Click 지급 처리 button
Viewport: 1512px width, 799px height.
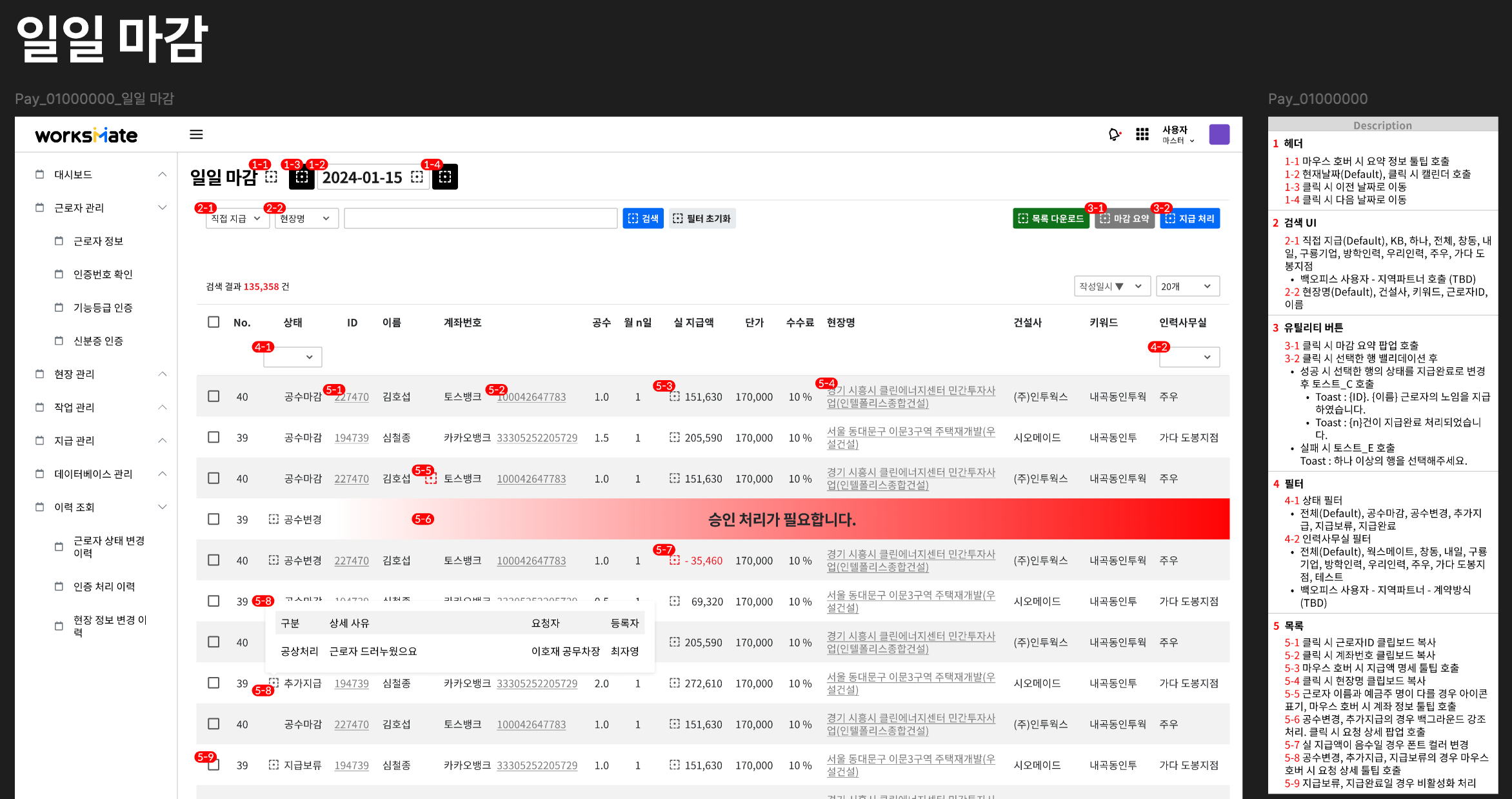tap(1189, 219)
